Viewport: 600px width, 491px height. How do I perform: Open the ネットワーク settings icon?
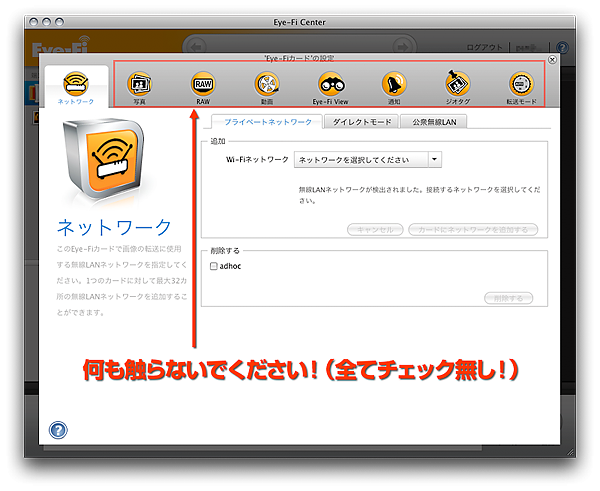click(76, 87)
